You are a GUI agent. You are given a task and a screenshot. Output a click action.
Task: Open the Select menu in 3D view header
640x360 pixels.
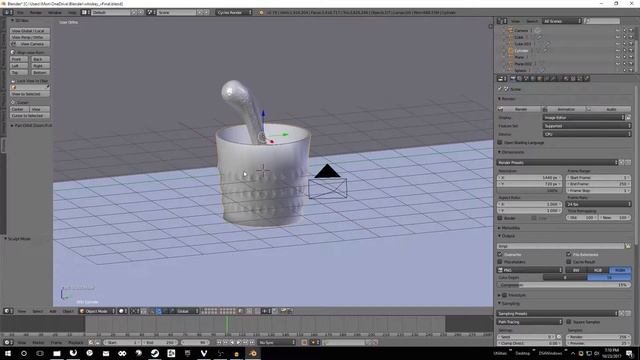38,311
